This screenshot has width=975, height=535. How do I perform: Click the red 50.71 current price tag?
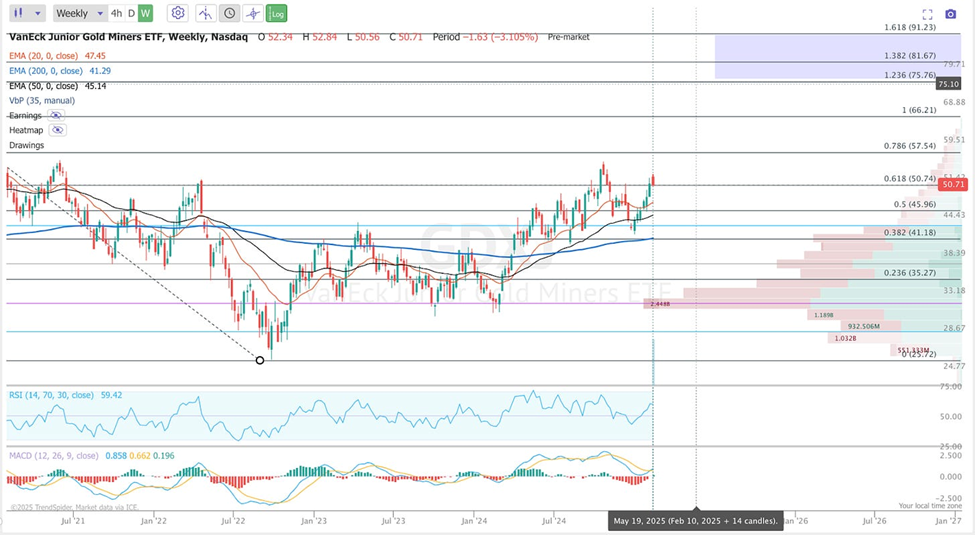click(952, 184)
